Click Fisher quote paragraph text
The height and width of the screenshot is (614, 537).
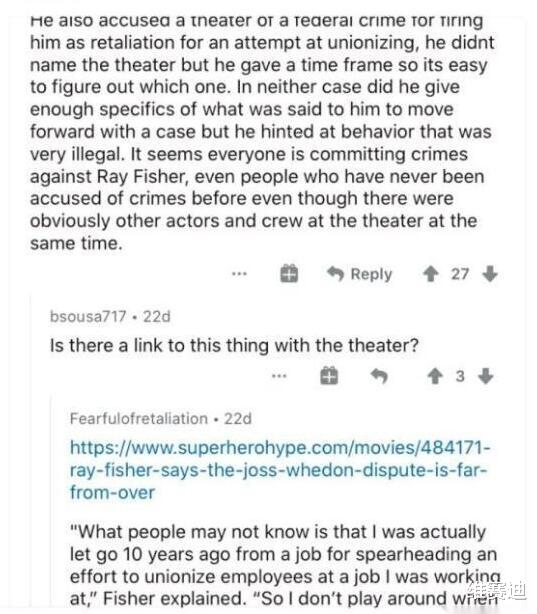point(285,565)
